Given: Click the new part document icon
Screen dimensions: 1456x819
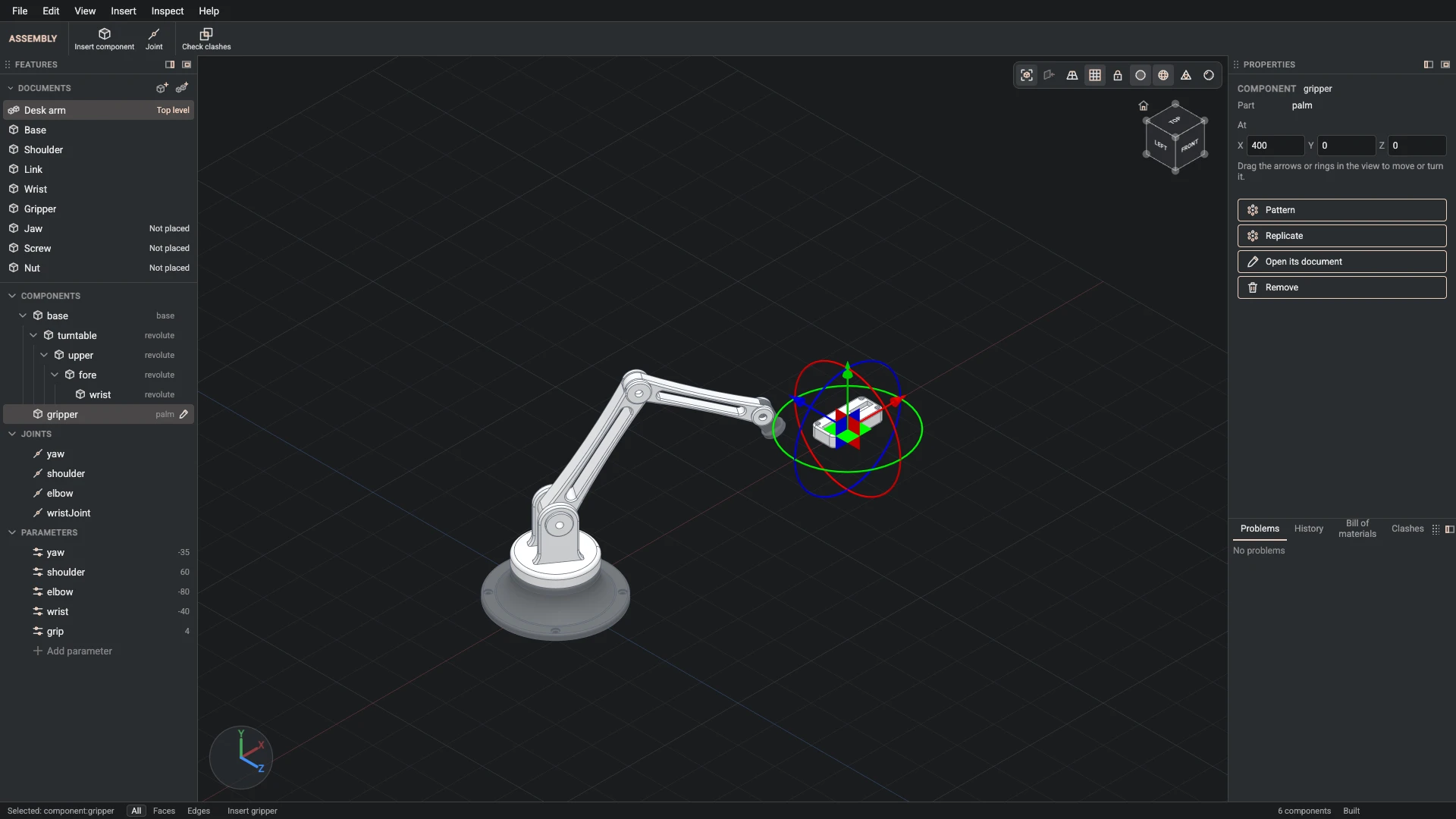Looking at the screenshot, I should tap(162, 88).
